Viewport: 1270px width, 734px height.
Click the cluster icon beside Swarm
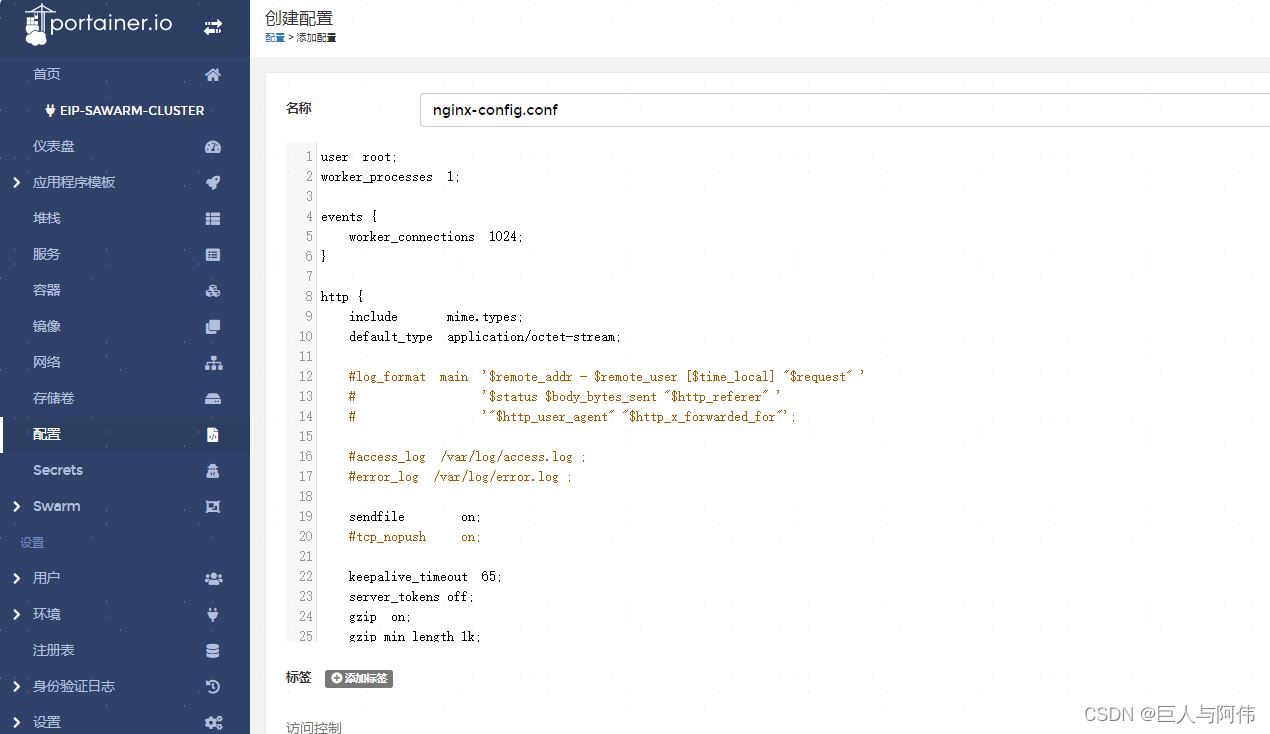[x=212, y=506]
